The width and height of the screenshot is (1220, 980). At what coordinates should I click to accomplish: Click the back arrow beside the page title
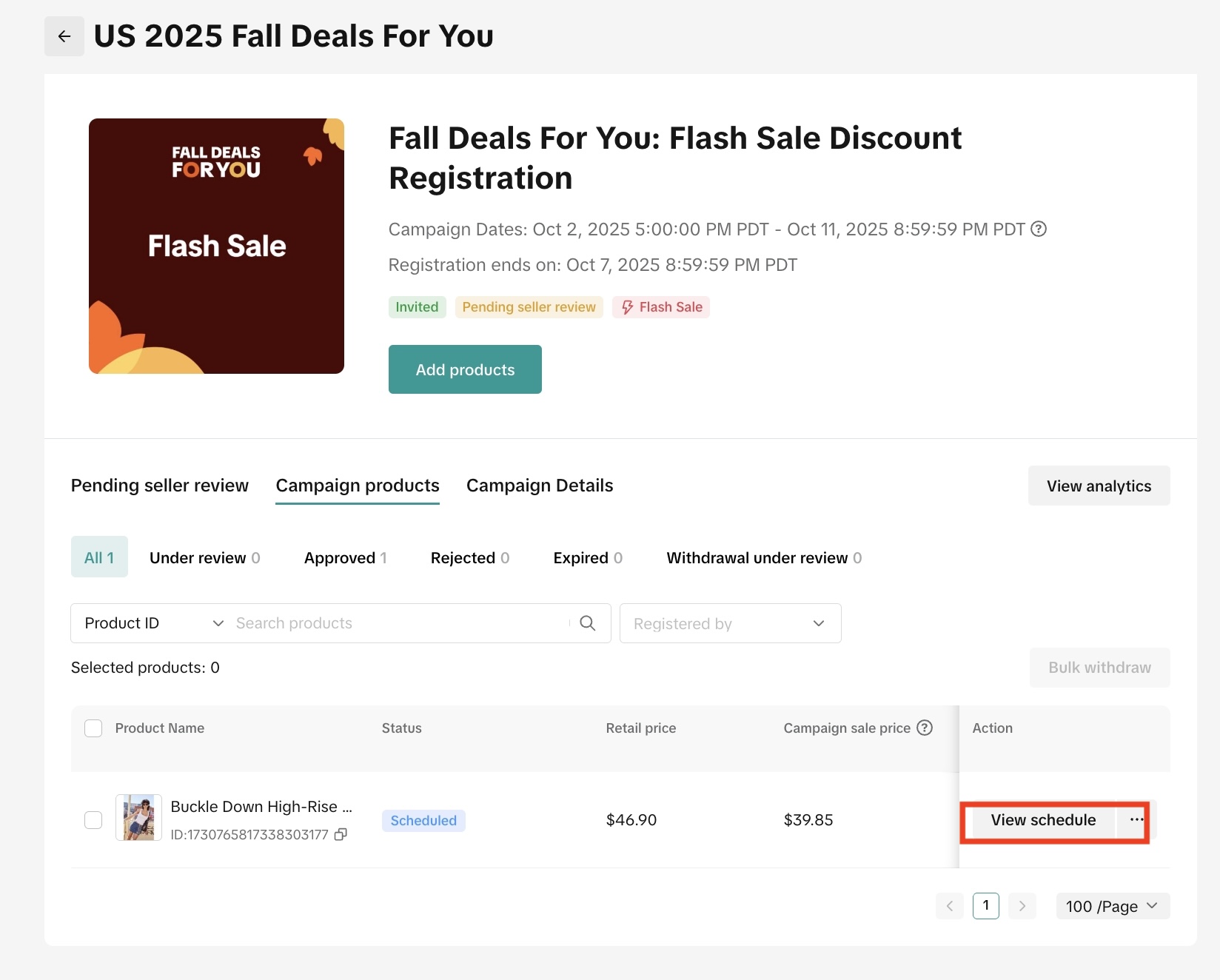click(64, 36)
